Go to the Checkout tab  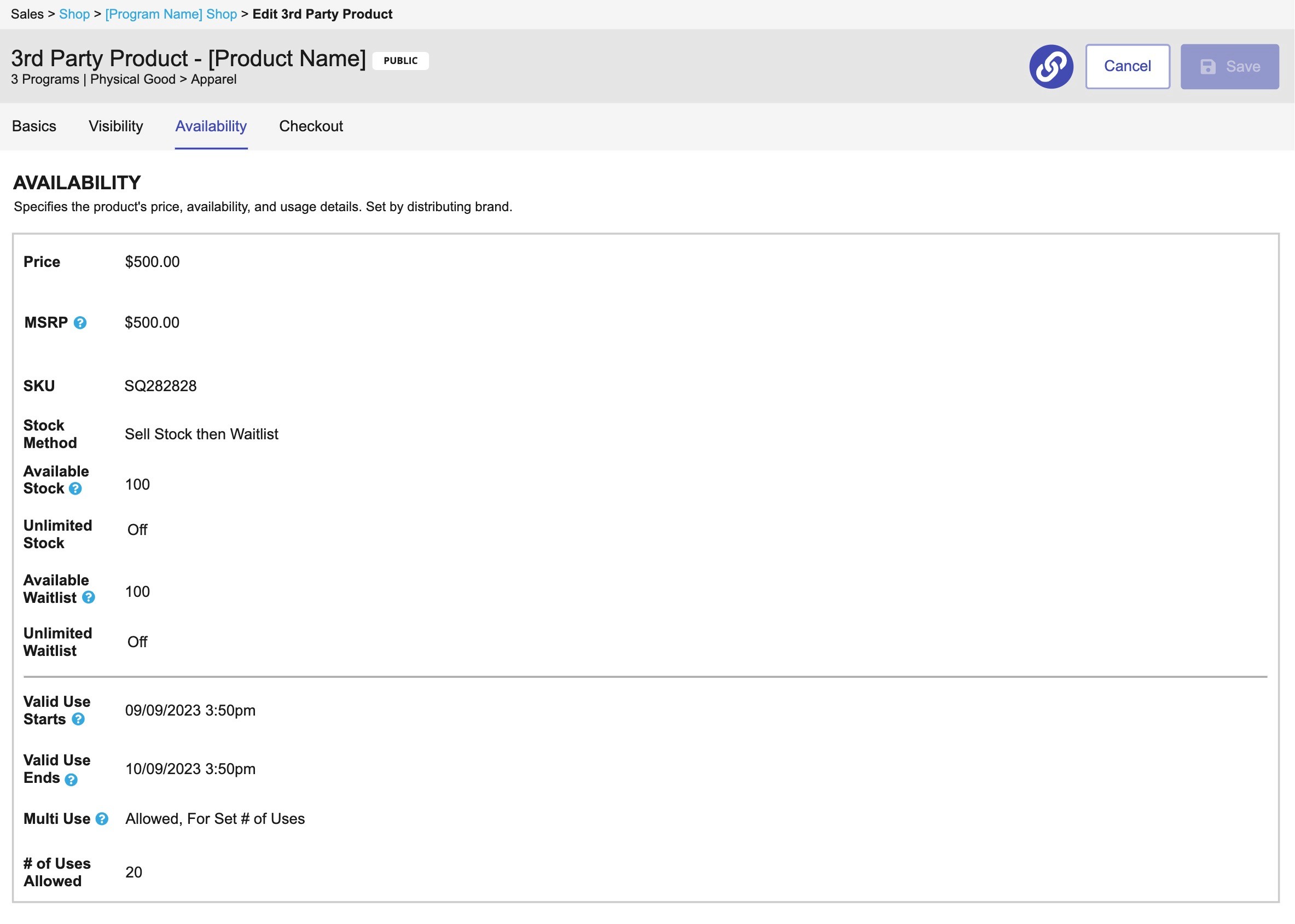pos(311,126)
